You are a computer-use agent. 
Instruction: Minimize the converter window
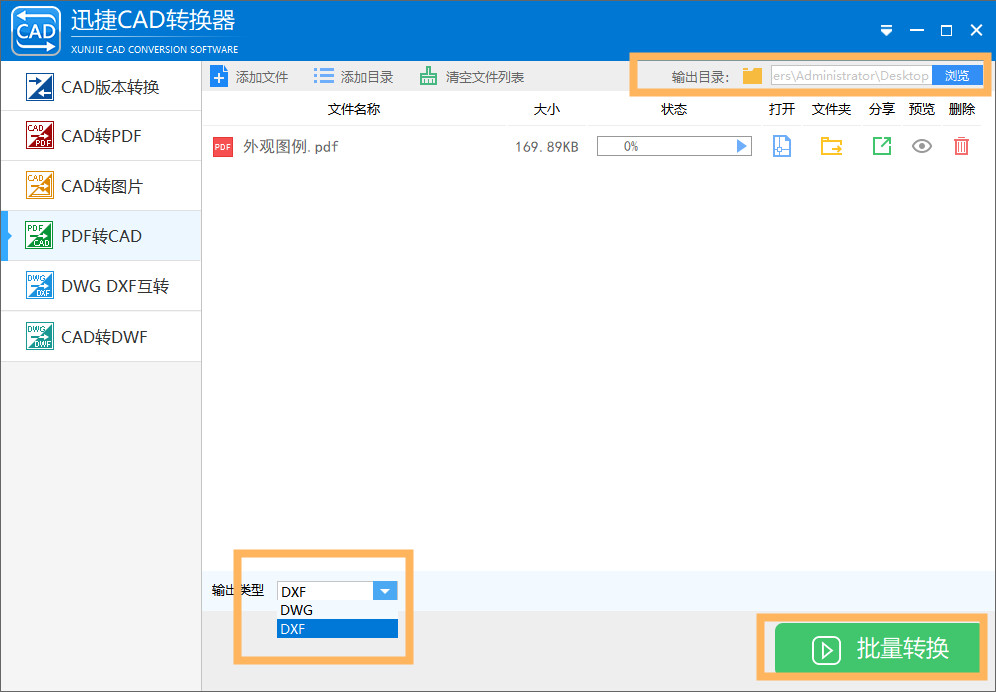tap(917, 30)
